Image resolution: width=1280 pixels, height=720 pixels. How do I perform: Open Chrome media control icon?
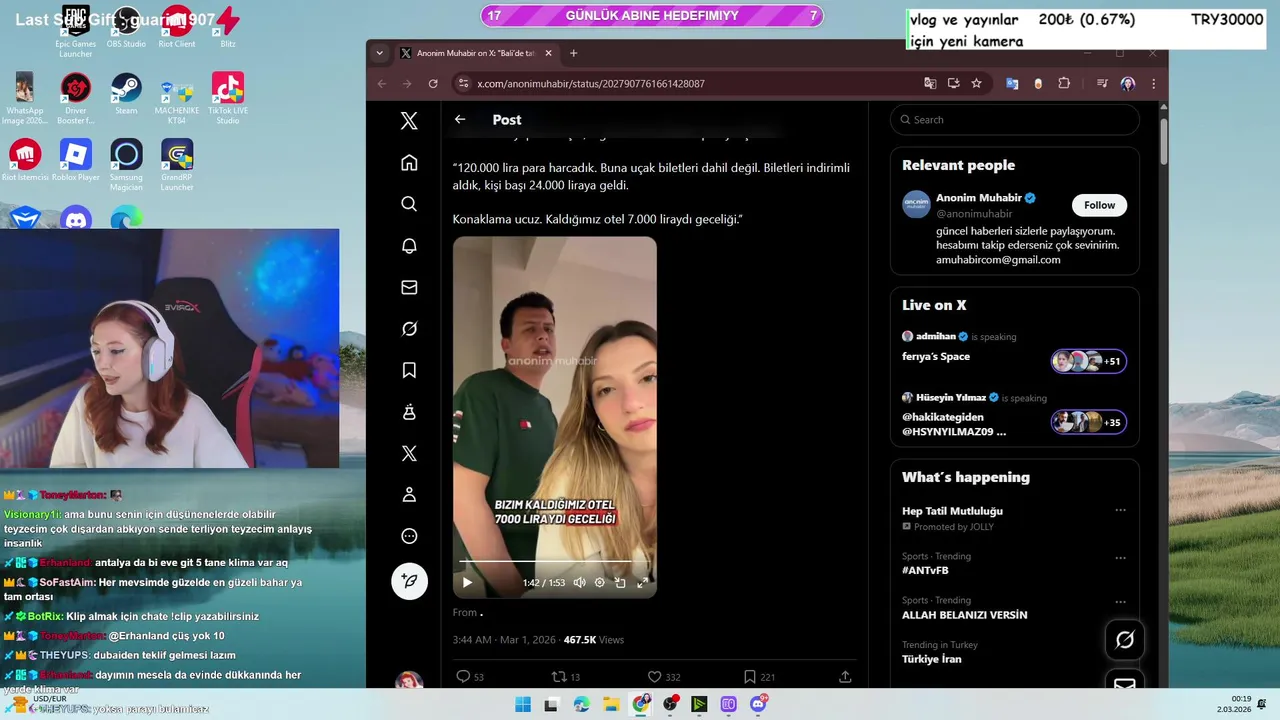[1102, 83]
